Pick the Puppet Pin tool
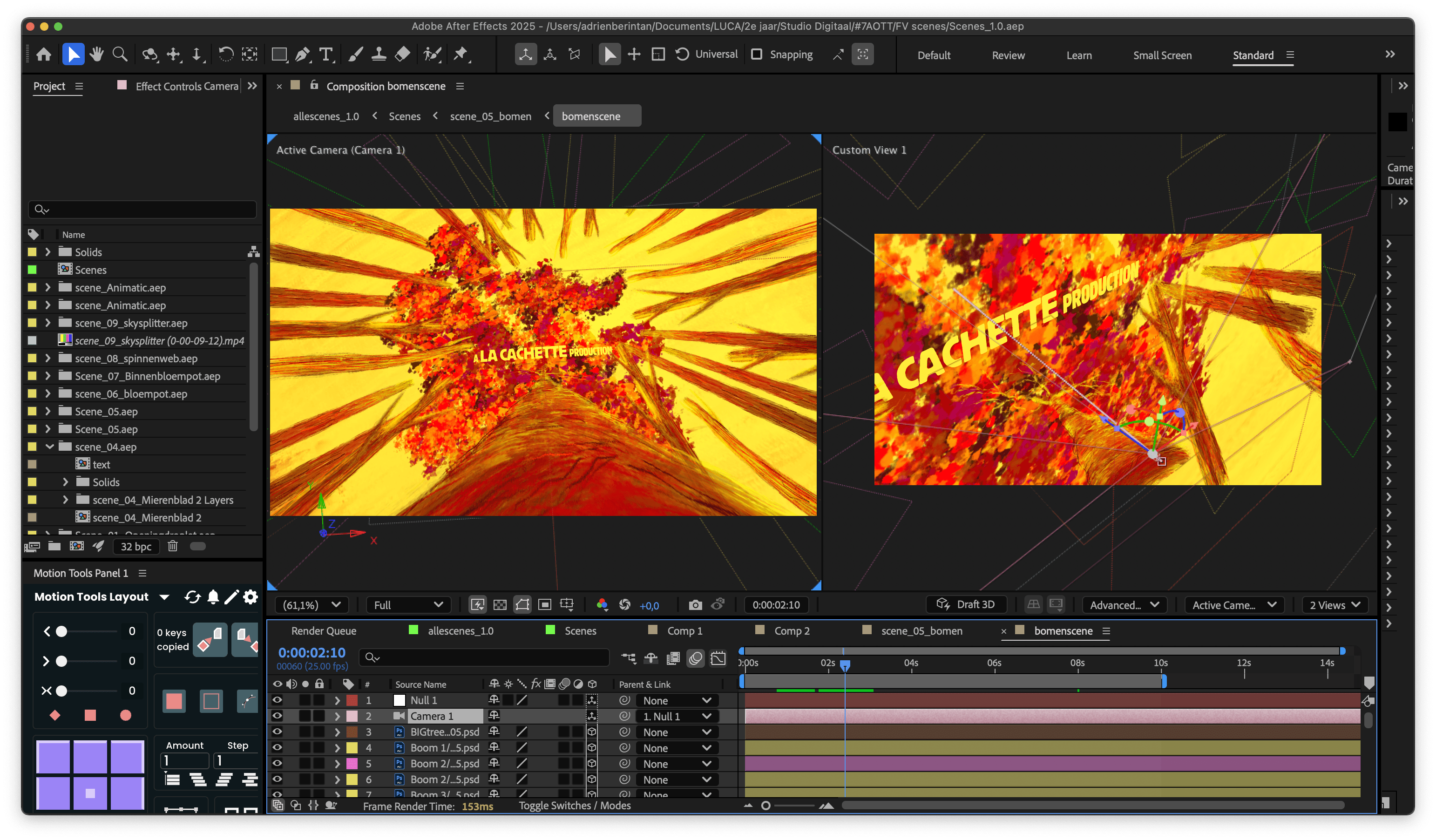This screenshot has width=1436, height=840. click(x=461, y=54)
